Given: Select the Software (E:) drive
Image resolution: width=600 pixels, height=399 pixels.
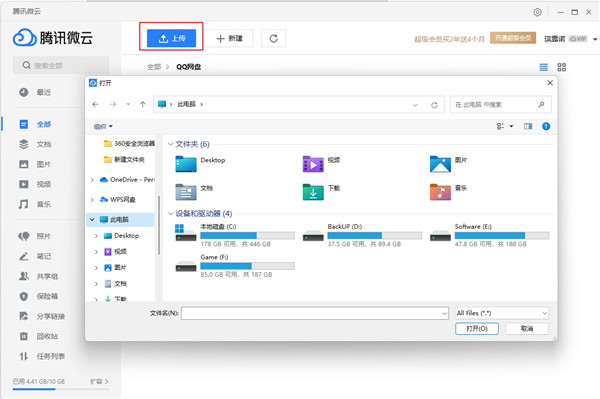Looking at the screenshot, I should [489, 235].
